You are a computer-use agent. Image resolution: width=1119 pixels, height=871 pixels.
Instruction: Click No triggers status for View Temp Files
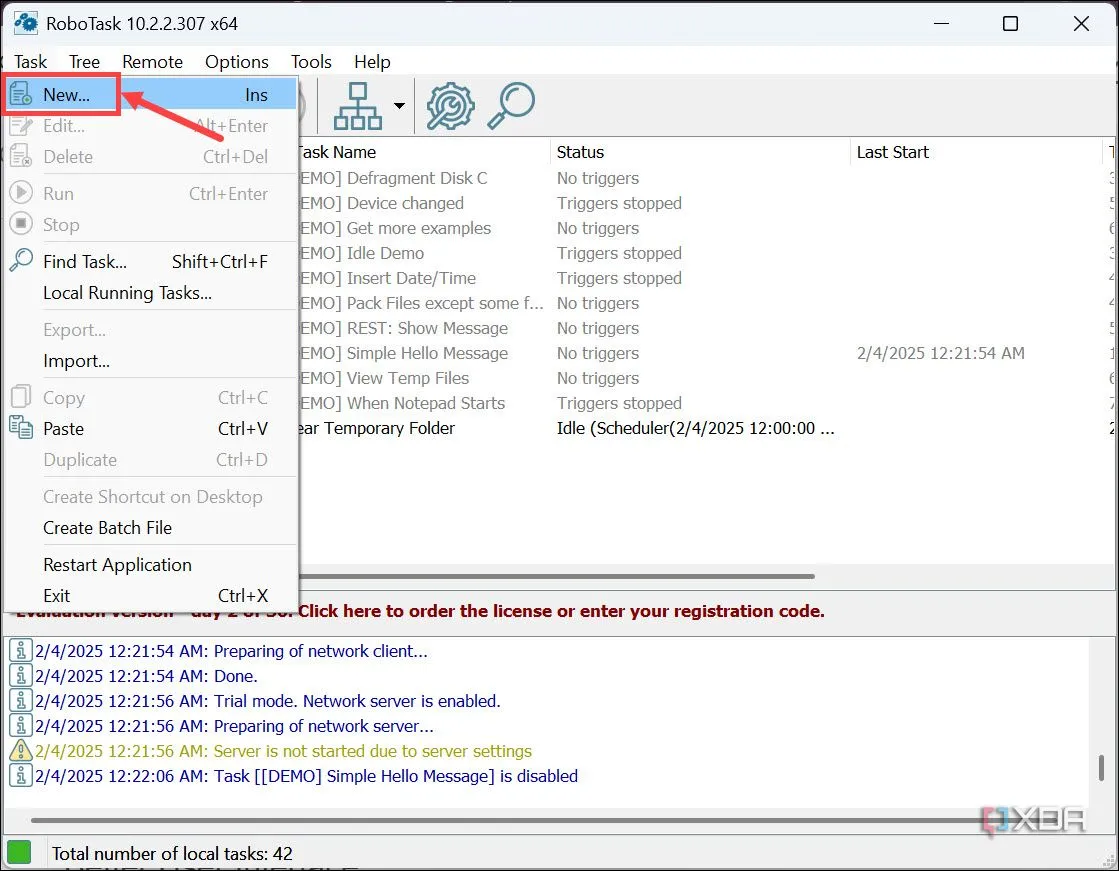(x=597, y=378)
